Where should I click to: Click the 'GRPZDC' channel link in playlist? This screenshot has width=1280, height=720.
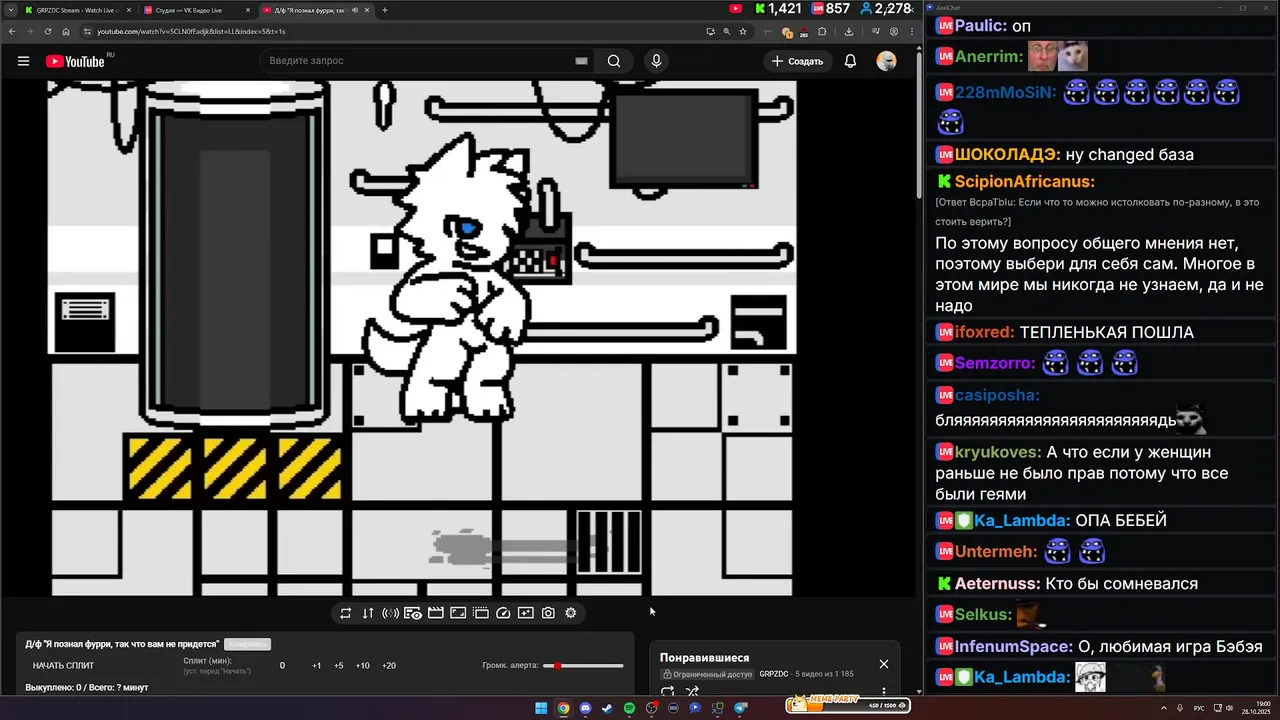click(774, 674)
